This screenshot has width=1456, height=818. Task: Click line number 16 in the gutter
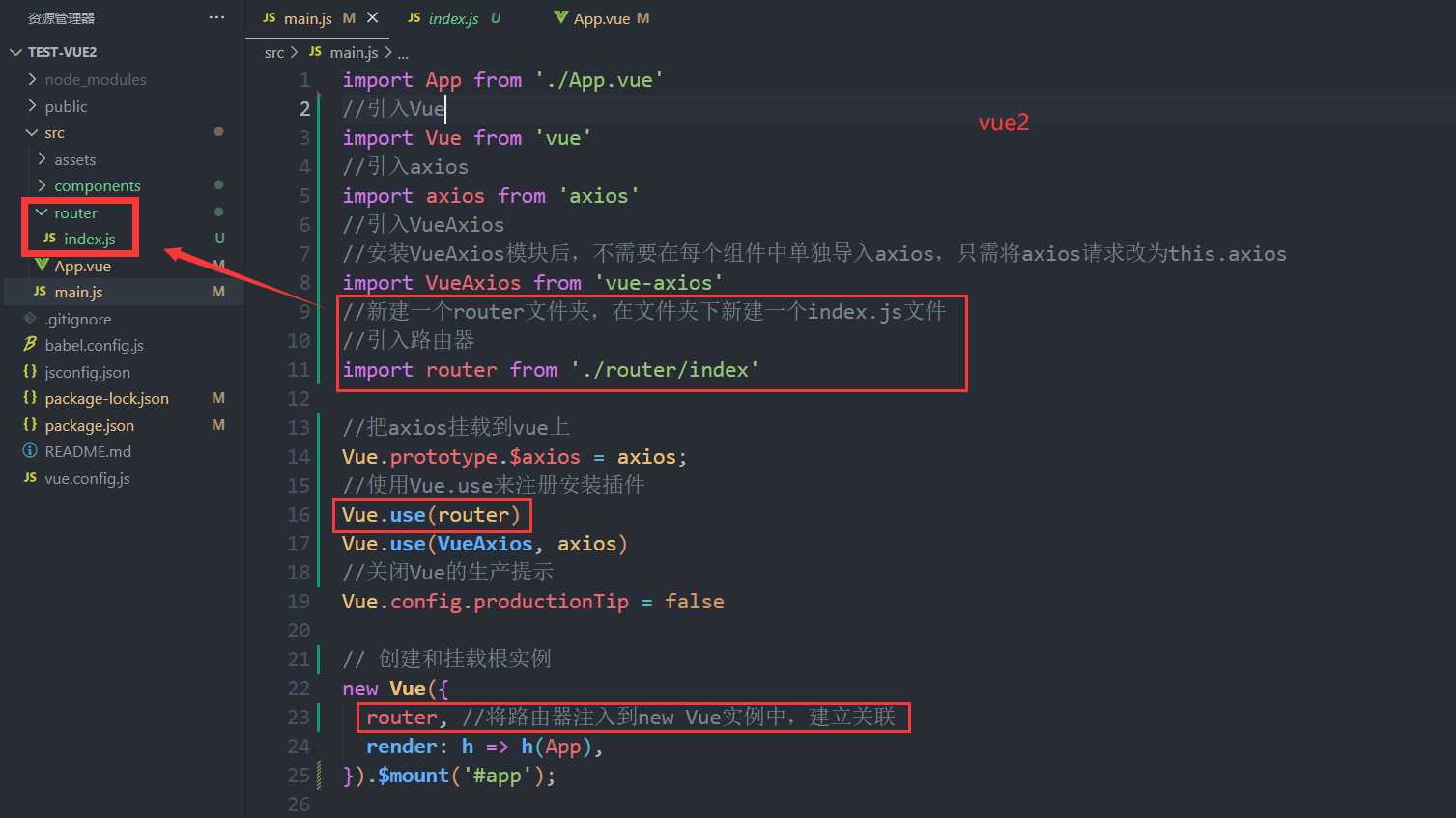coord(299,515)
